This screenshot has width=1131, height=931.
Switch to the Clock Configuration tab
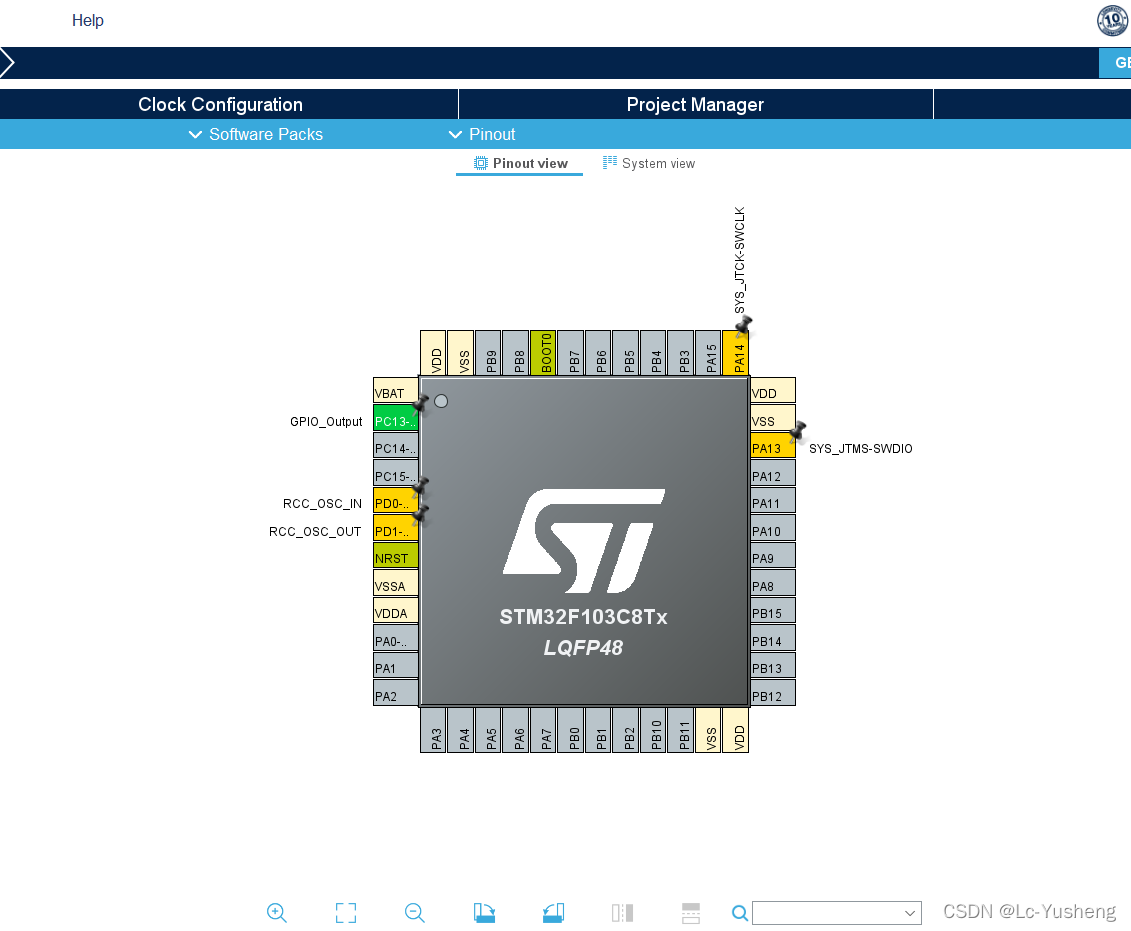[x=219, y=104]
